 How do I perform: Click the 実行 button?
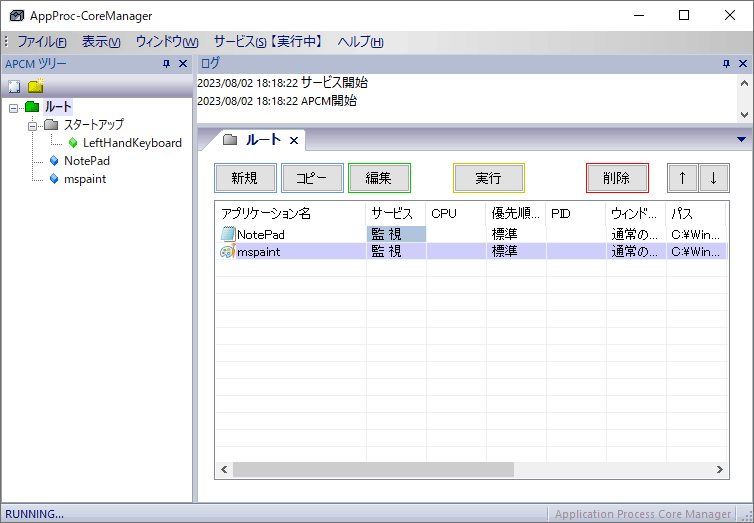coord(489,178)
